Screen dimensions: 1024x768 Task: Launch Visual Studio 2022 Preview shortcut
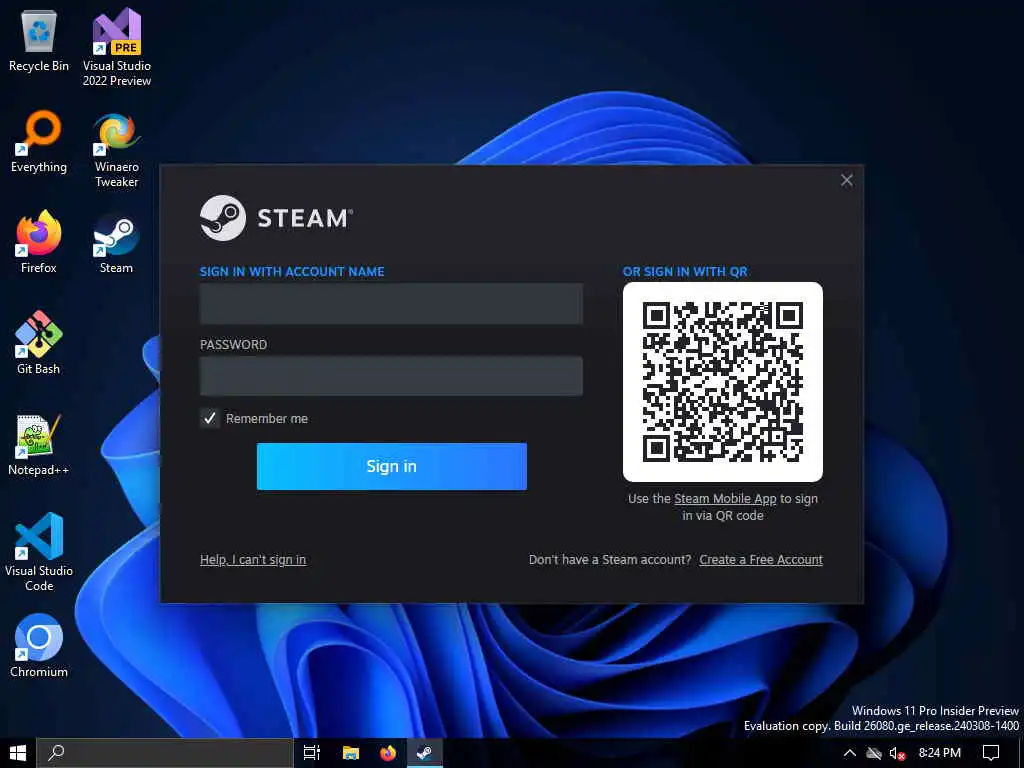click(116, 47)
